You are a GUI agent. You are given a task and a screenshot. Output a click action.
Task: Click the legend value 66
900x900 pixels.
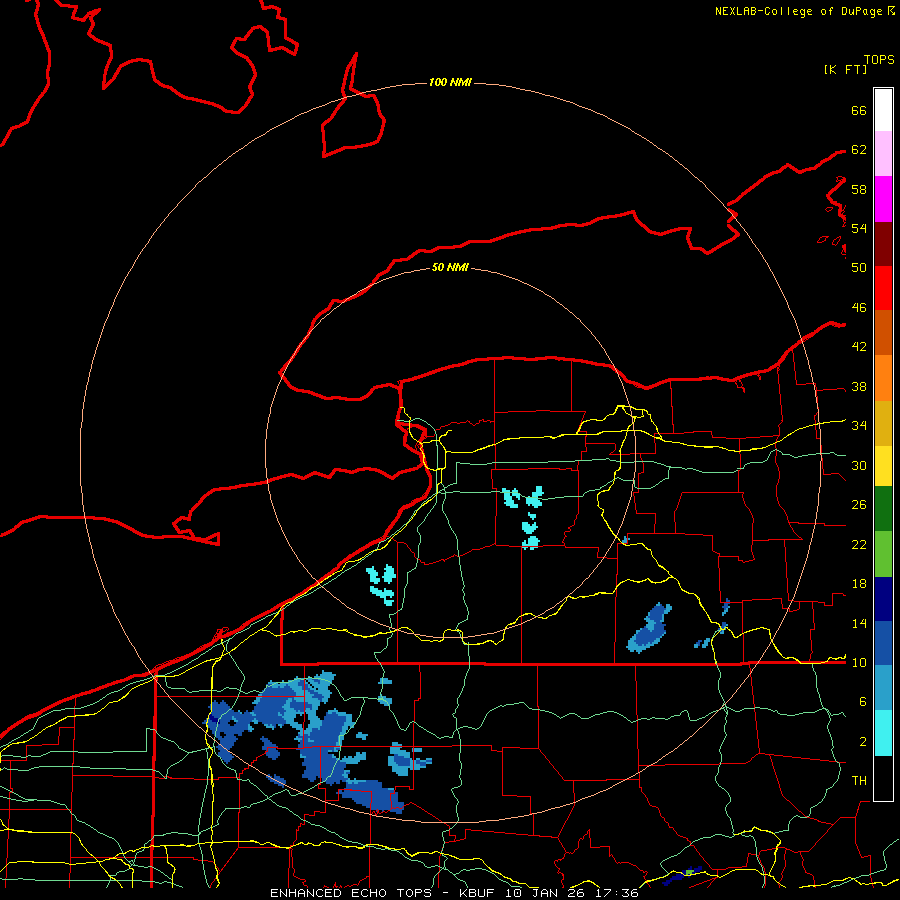tap(859, 110)
